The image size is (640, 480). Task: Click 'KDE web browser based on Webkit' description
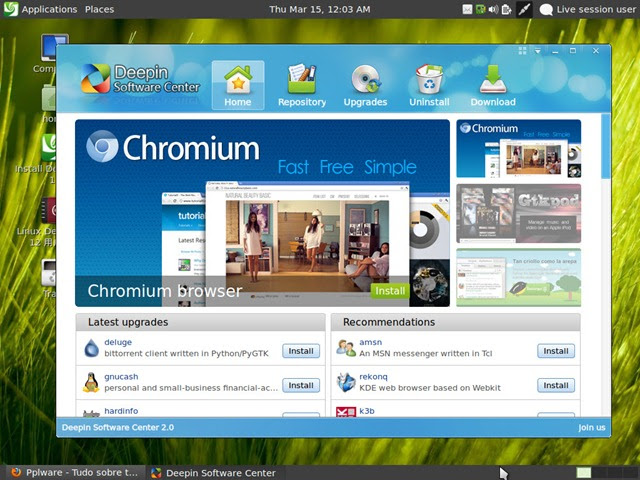click(430, 388)
